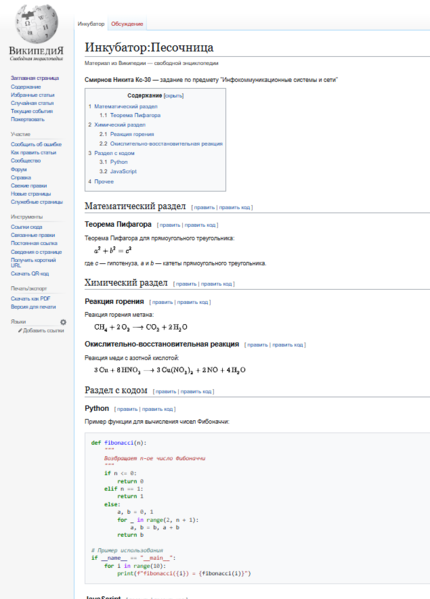This screenshot has width=430, height=599.
Task: Open the sidebar Содержание link
Action: coord(26,87)
